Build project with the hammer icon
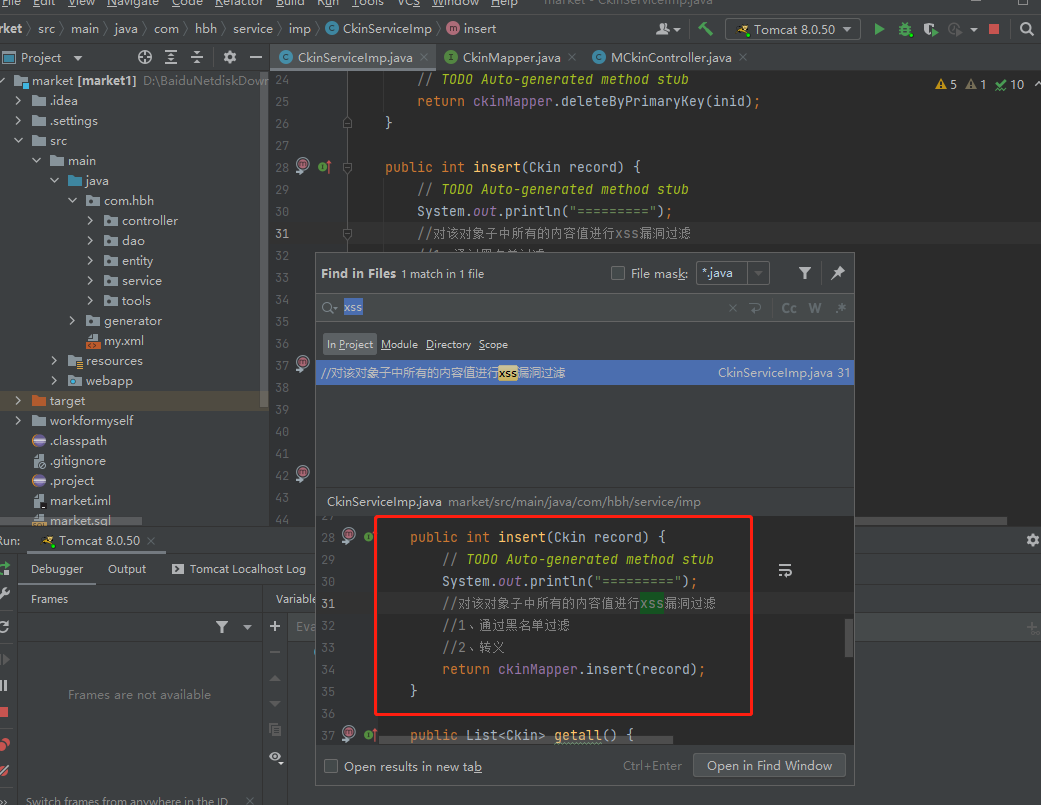Image resolution: width=1041 pixels, height=805 pixels. (x=705, y=29)
